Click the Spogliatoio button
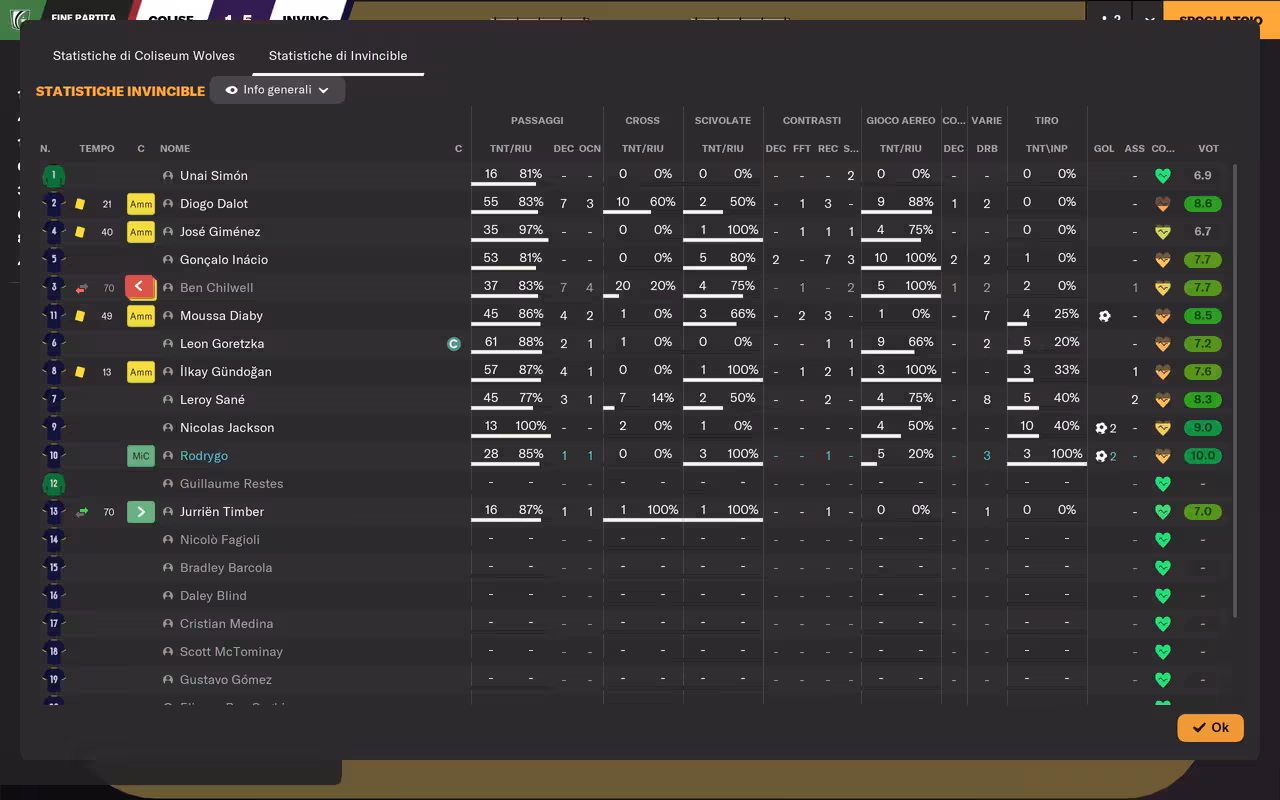 [1220, 20]
